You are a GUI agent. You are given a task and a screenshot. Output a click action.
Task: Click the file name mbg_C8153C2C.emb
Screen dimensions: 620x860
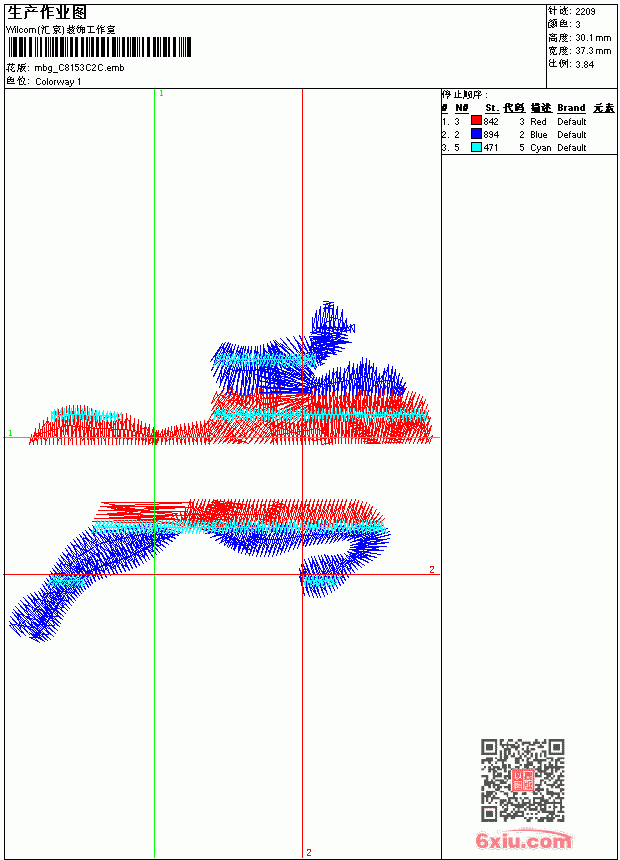(80, 68)
